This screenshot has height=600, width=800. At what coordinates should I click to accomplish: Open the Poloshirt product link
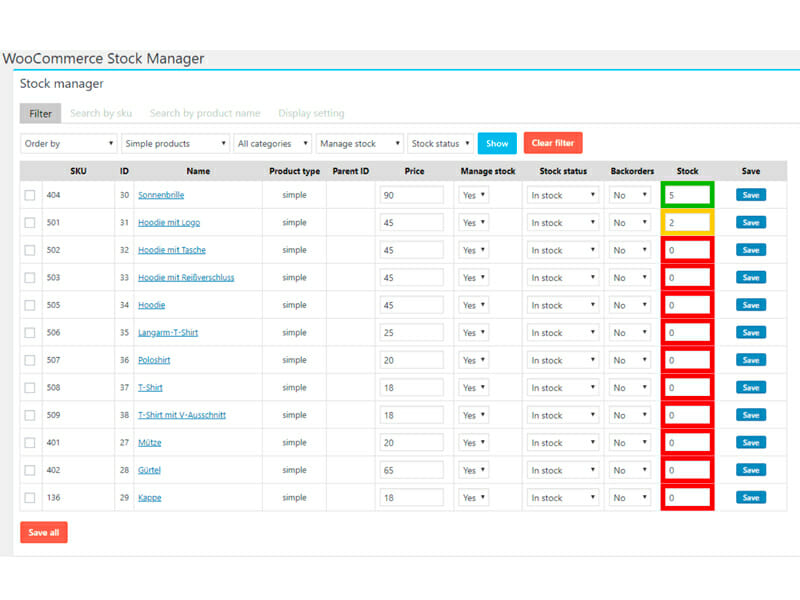[x=154, y=360]
